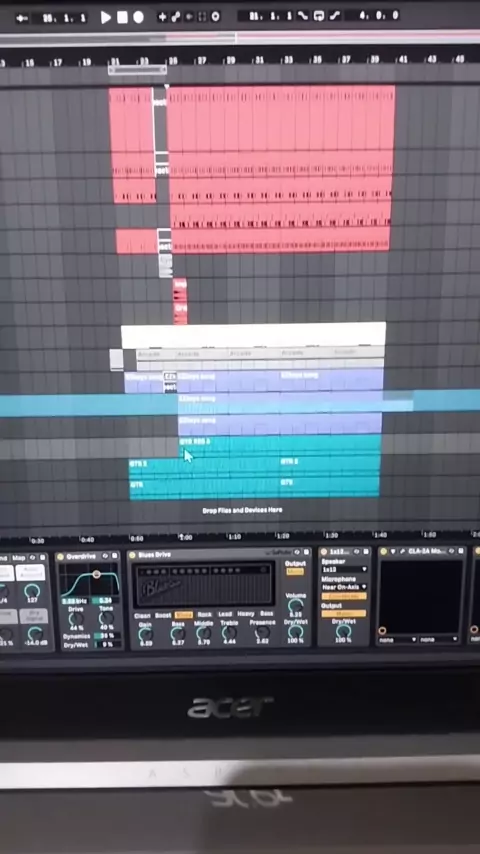480x854 pixels.
Task: Toggle the Automation Arm icon
Action: coord(175,17)
